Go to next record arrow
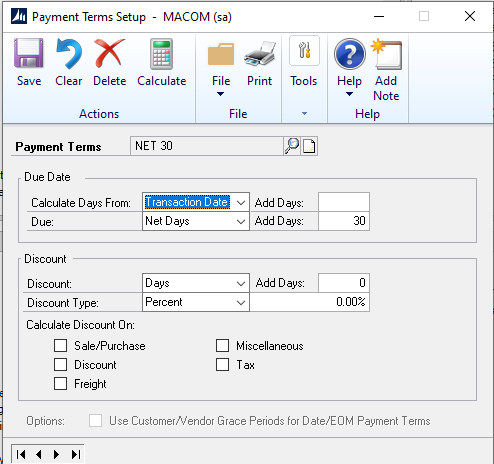 coord(56,454)
